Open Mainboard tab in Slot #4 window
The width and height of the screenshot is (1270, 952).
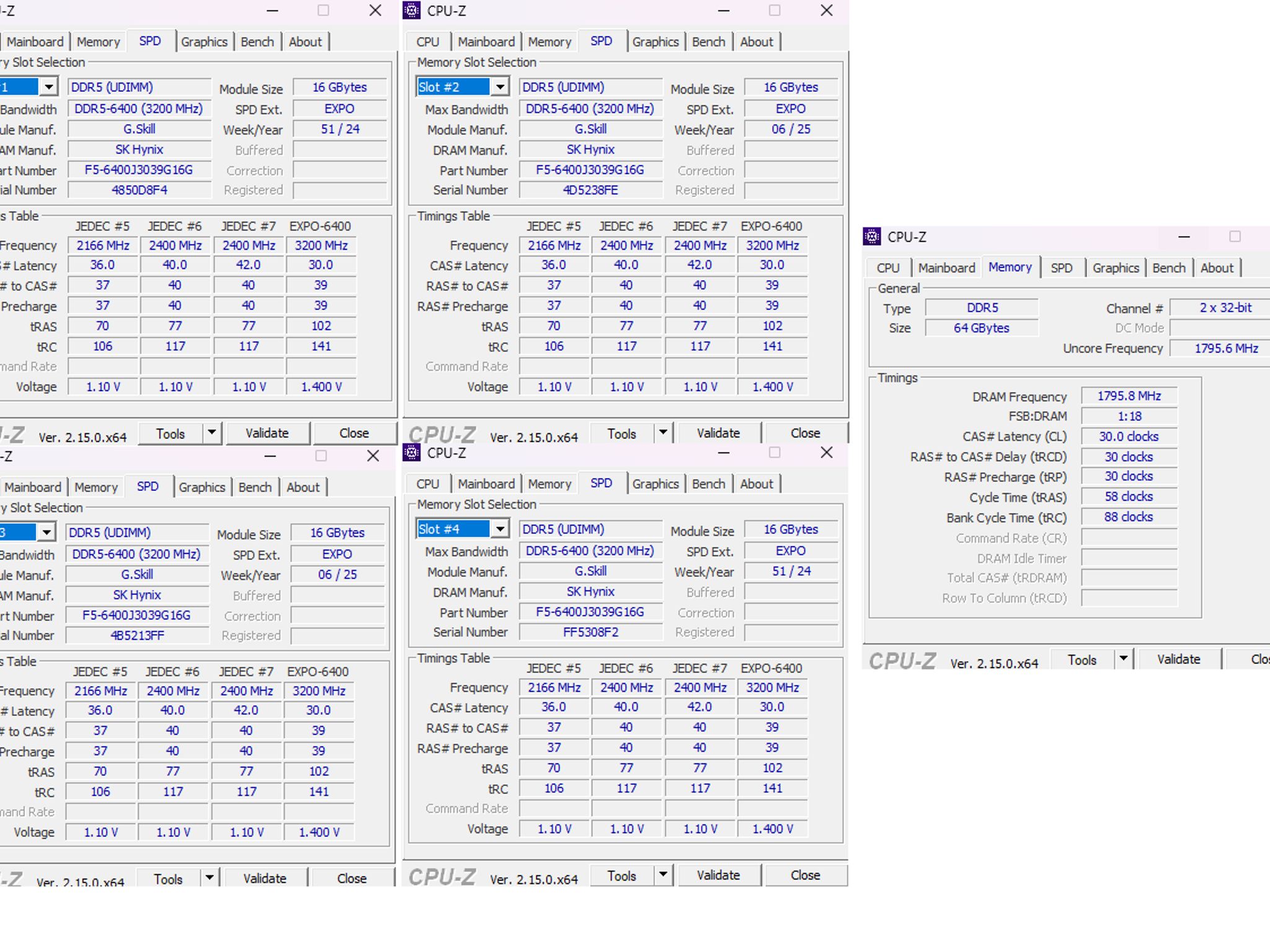click(x=486, y=484)
